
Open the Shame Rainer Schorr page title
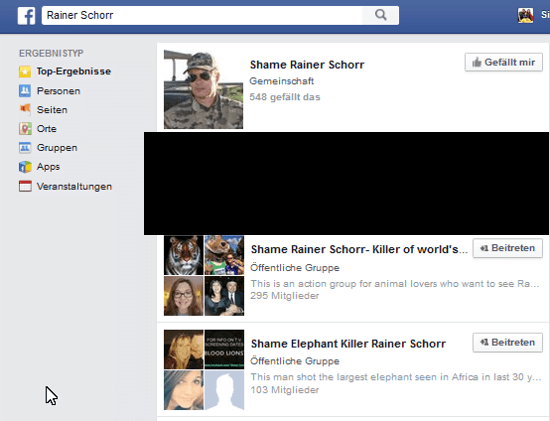[307, 65]
